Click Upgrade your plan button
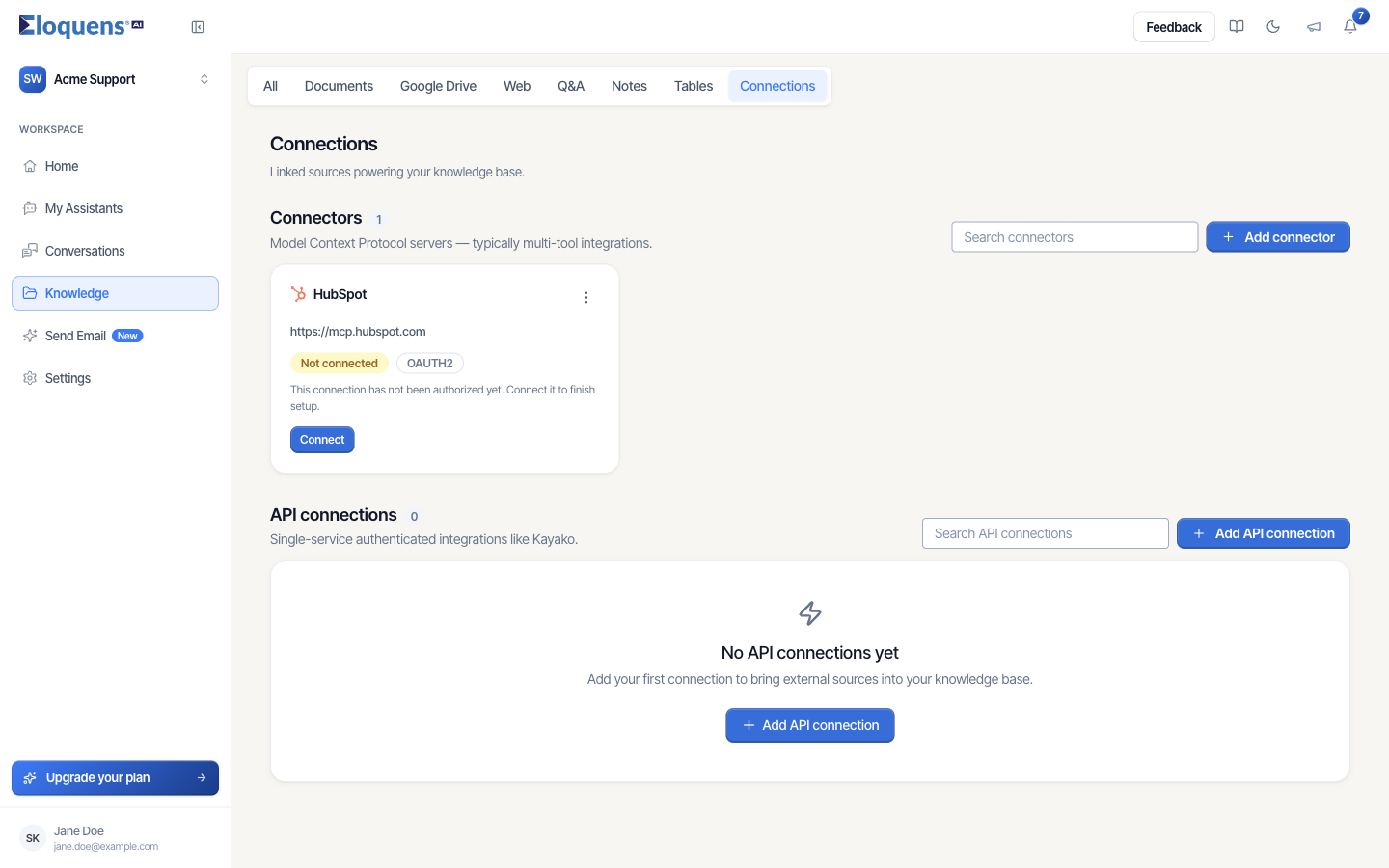 [115, 777]
